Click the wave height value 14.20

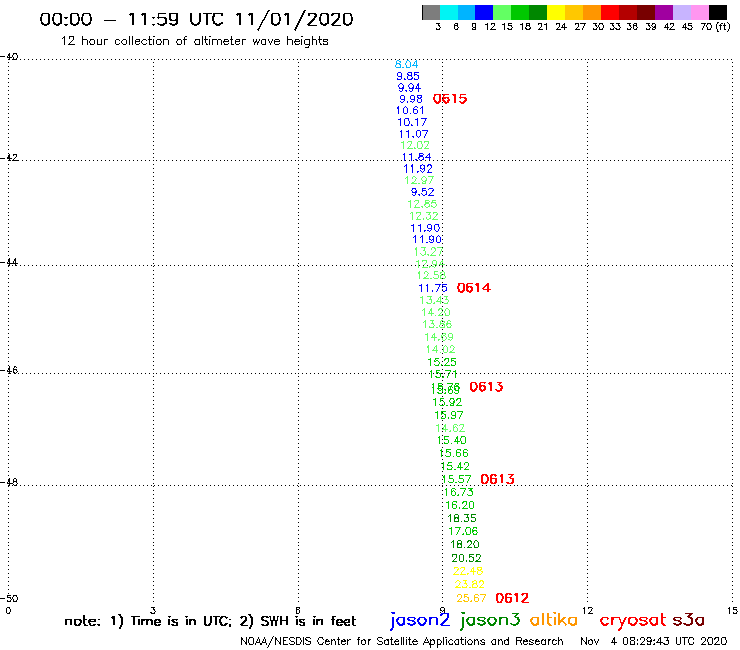[x=436, y=312]
